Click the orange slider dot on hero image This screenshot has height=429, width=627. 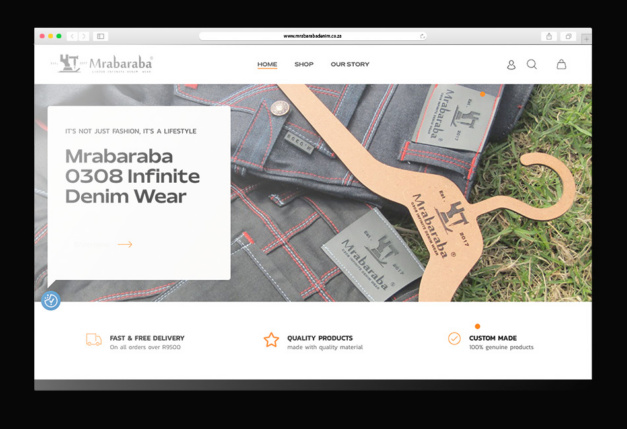(x=482, y=94)
